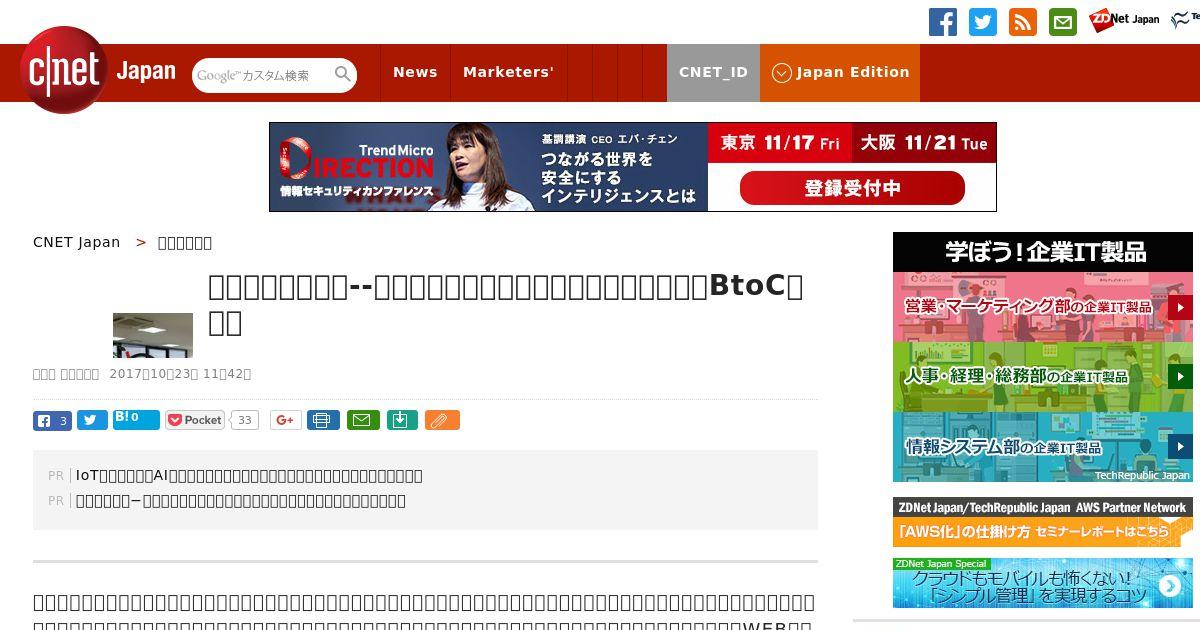Visit ZDNet Japan logo link
Image resolution: width=1200 pixels, height=630 pixels.
[1124, 19]
